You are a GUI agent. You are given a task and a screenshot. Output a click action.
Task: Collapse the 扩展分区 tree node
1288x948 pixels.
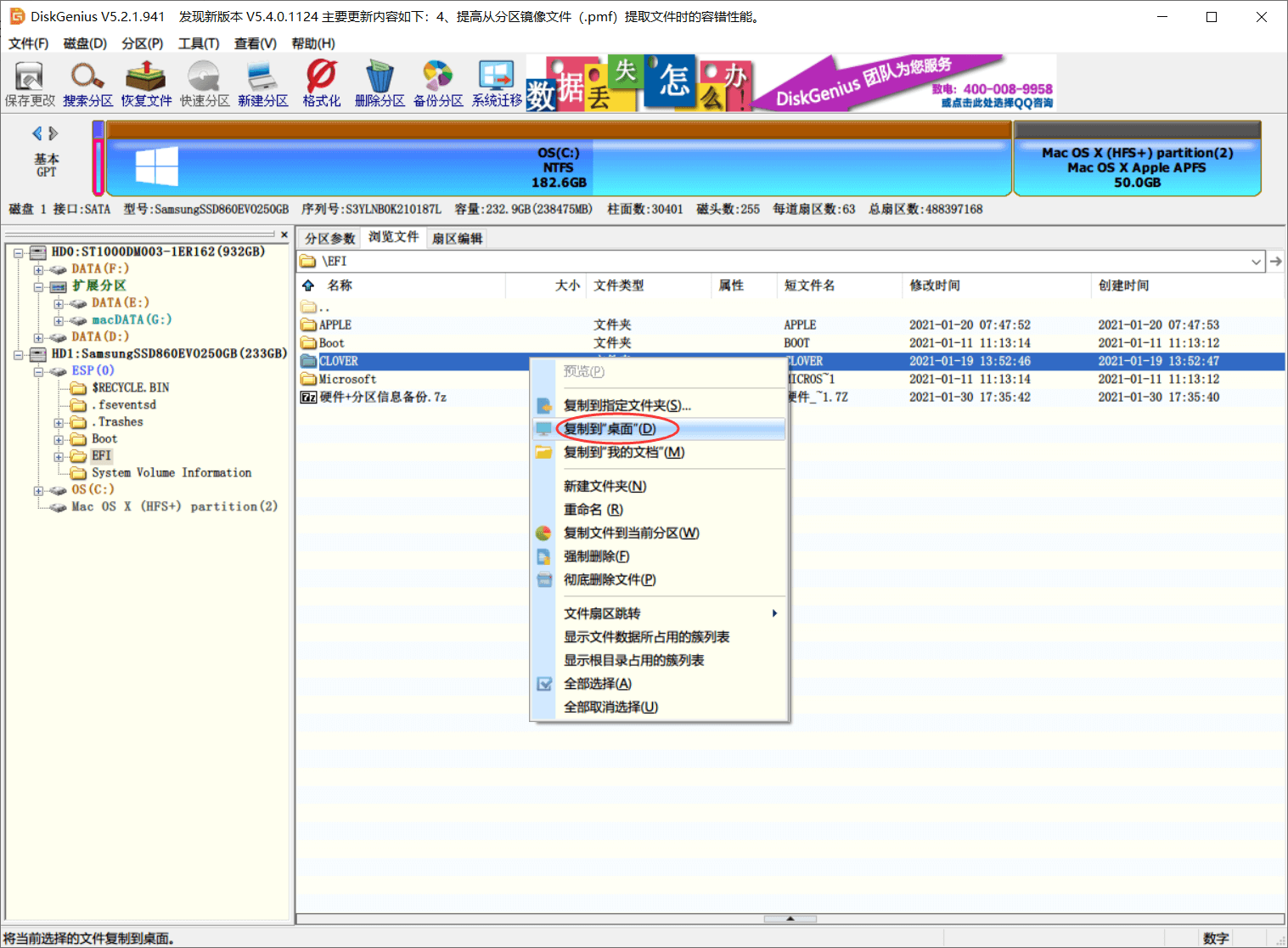click(x=38, y=286)
